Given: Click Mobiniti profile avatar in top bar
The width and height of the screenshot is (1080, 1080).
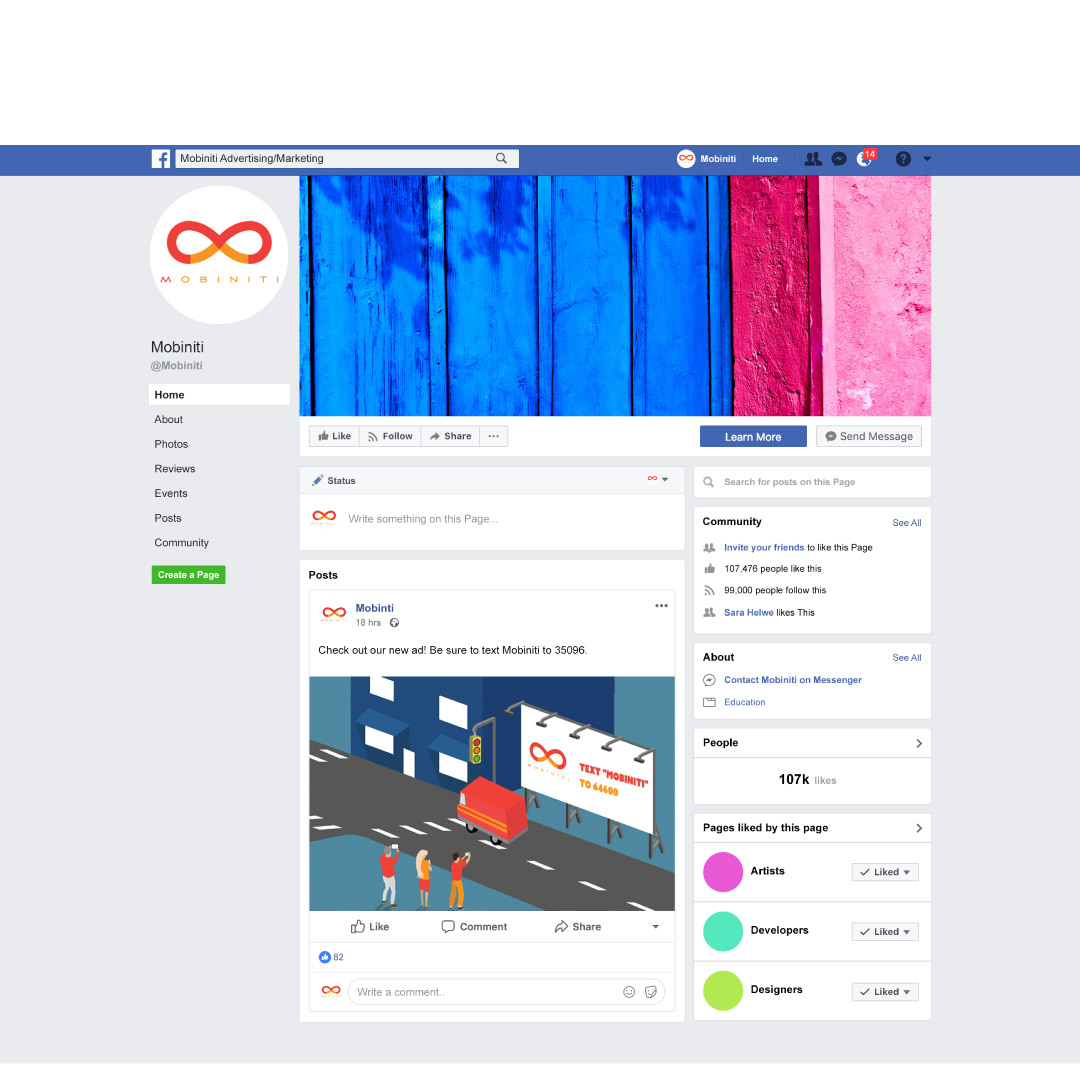Looking at the screenshot, I should (x=685, y=159).
